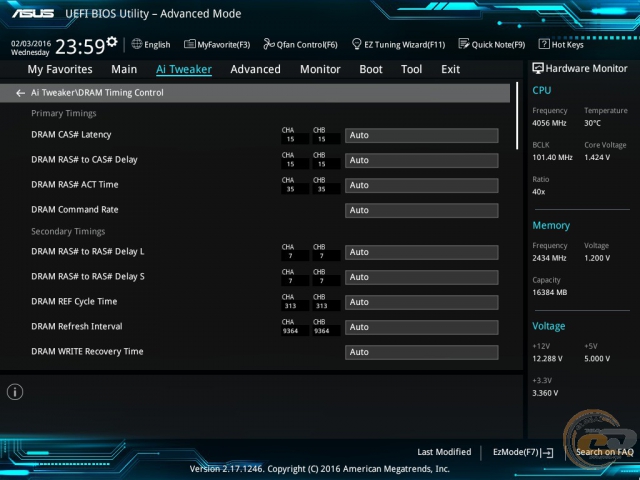Click the Secondary Timings section header
Viewport: 640px width, 480px height.
coord(68,231)
